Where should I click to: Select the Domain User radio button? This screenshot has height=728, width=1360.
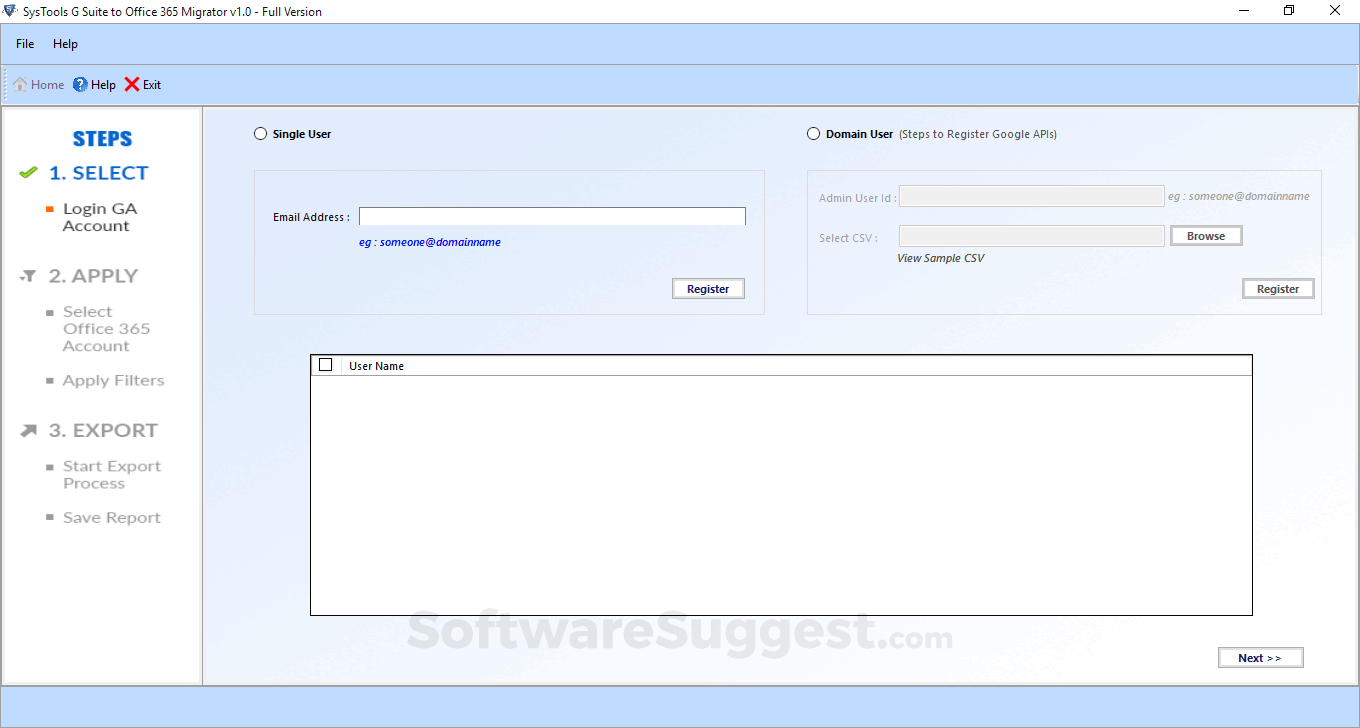coord(813,134)
